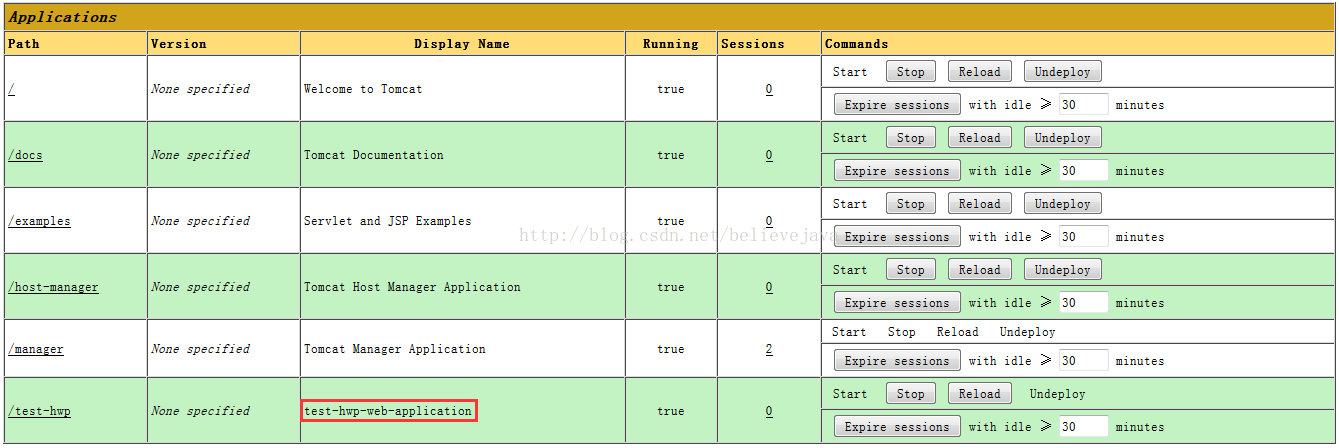1339x448 pixels.
Task: Open the root "/" path link
Action: (x=11, y=89)
